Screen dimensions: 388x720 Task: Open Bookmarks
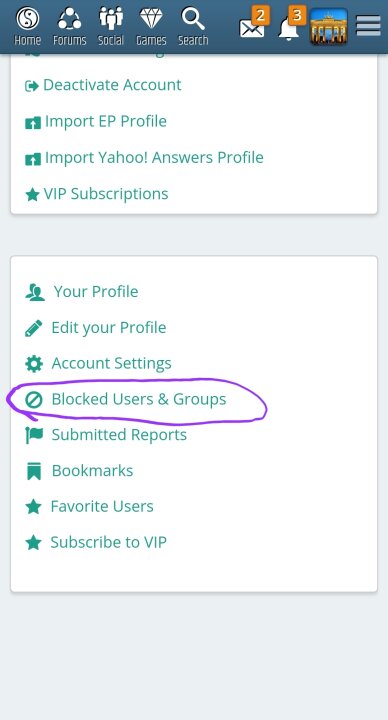(x=79, y=471)
